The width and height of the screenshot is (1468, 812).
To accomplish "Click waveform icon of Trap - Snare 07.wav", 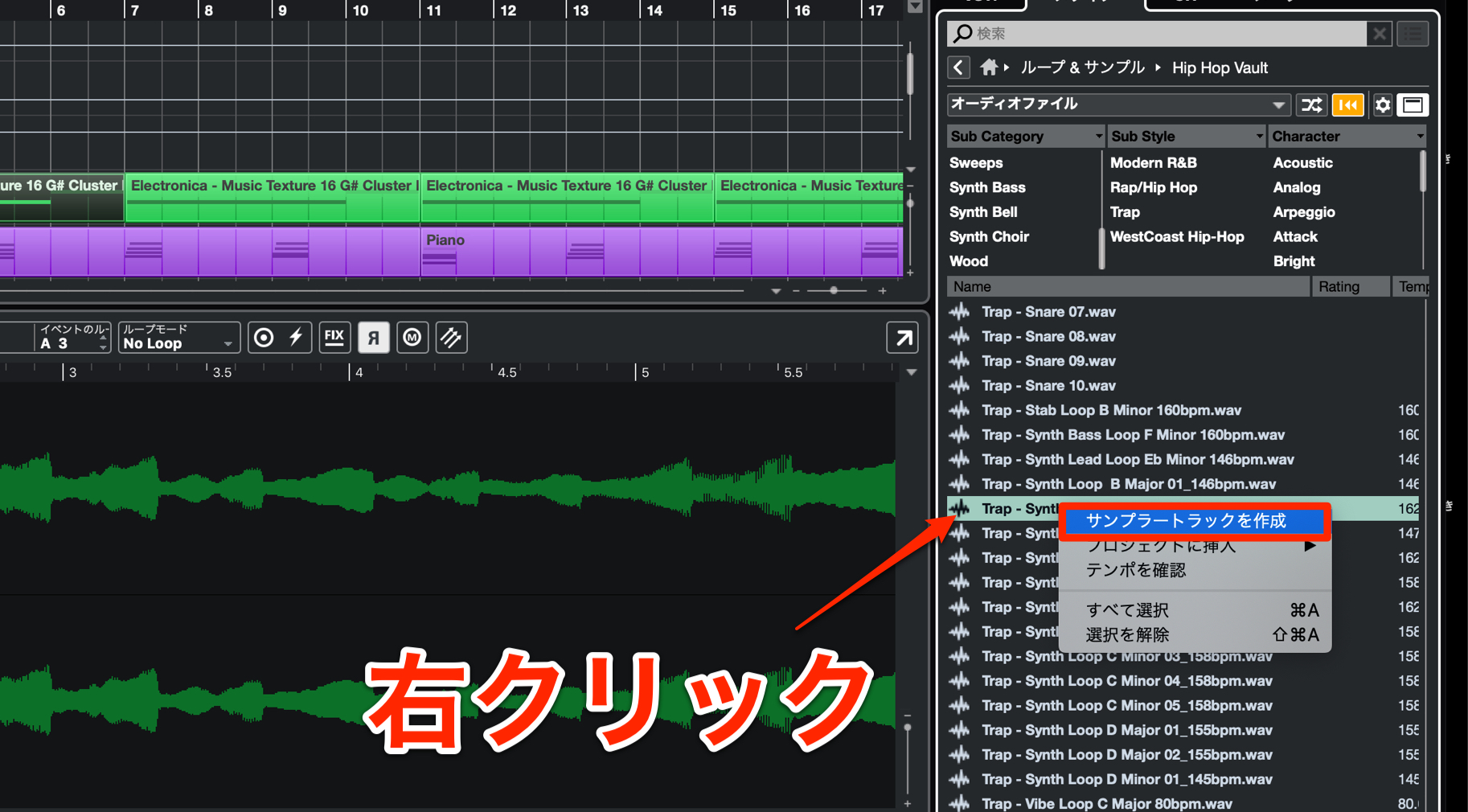I will 959,312.
